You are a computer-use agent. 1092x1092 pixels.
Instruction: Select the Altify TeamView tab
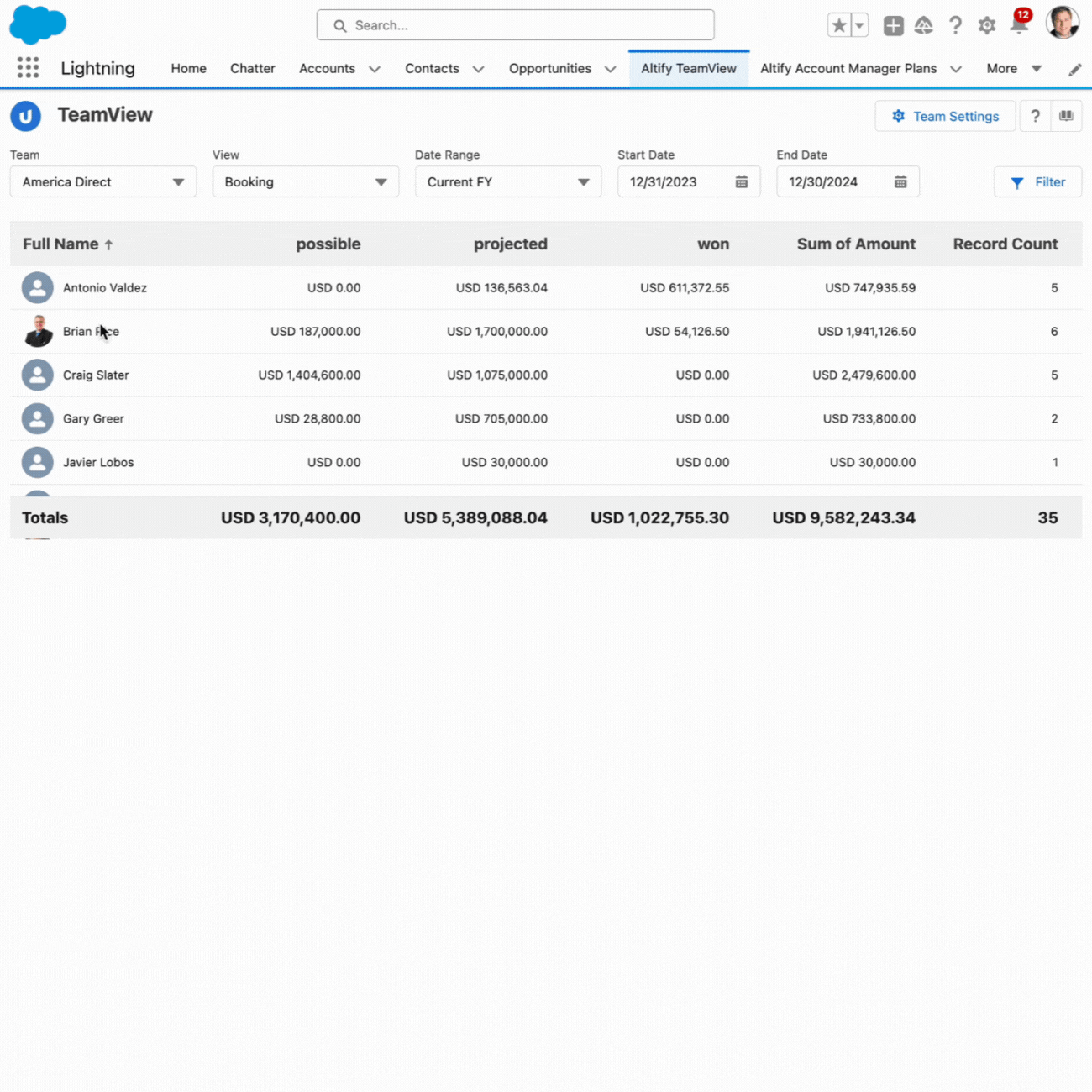pyautogui.click(x=689, y=68)
